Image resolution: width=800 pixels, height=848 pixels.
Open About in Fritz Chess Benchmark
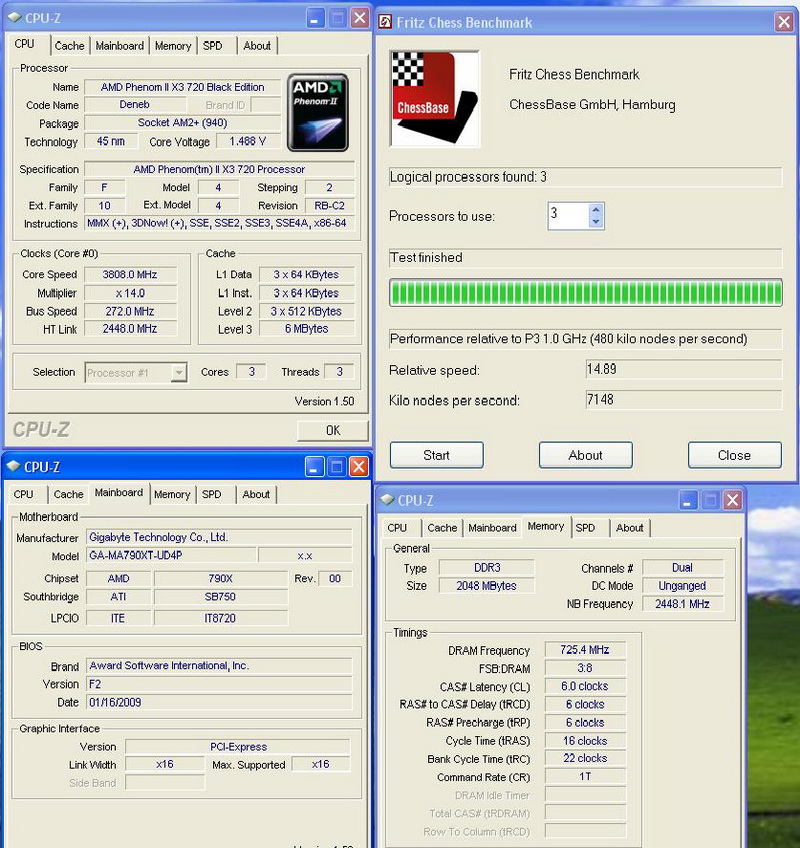click(585, 455)
